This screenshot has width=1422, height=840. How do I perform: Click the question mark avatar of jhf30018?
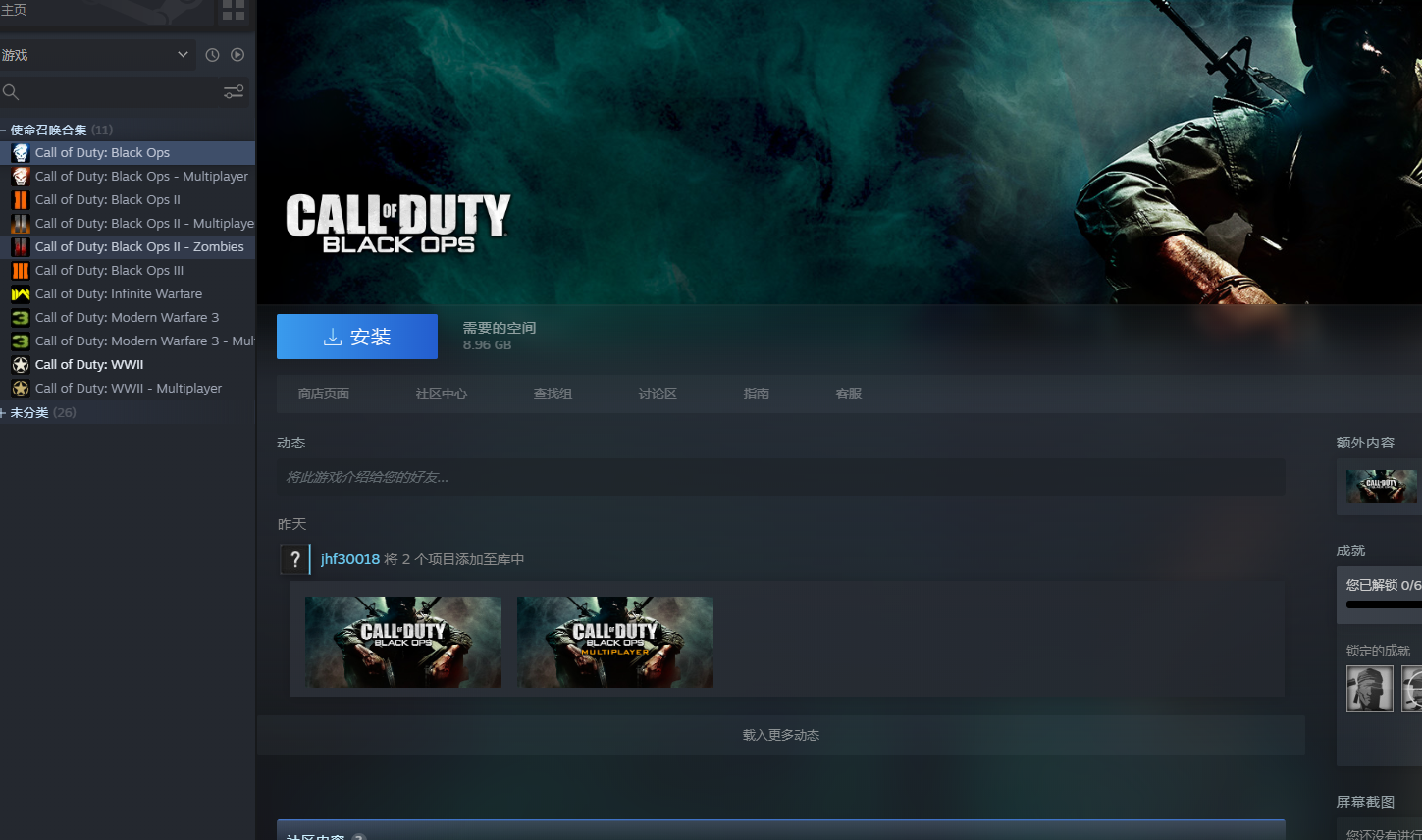pyautogui.click(x=294, y=559)
